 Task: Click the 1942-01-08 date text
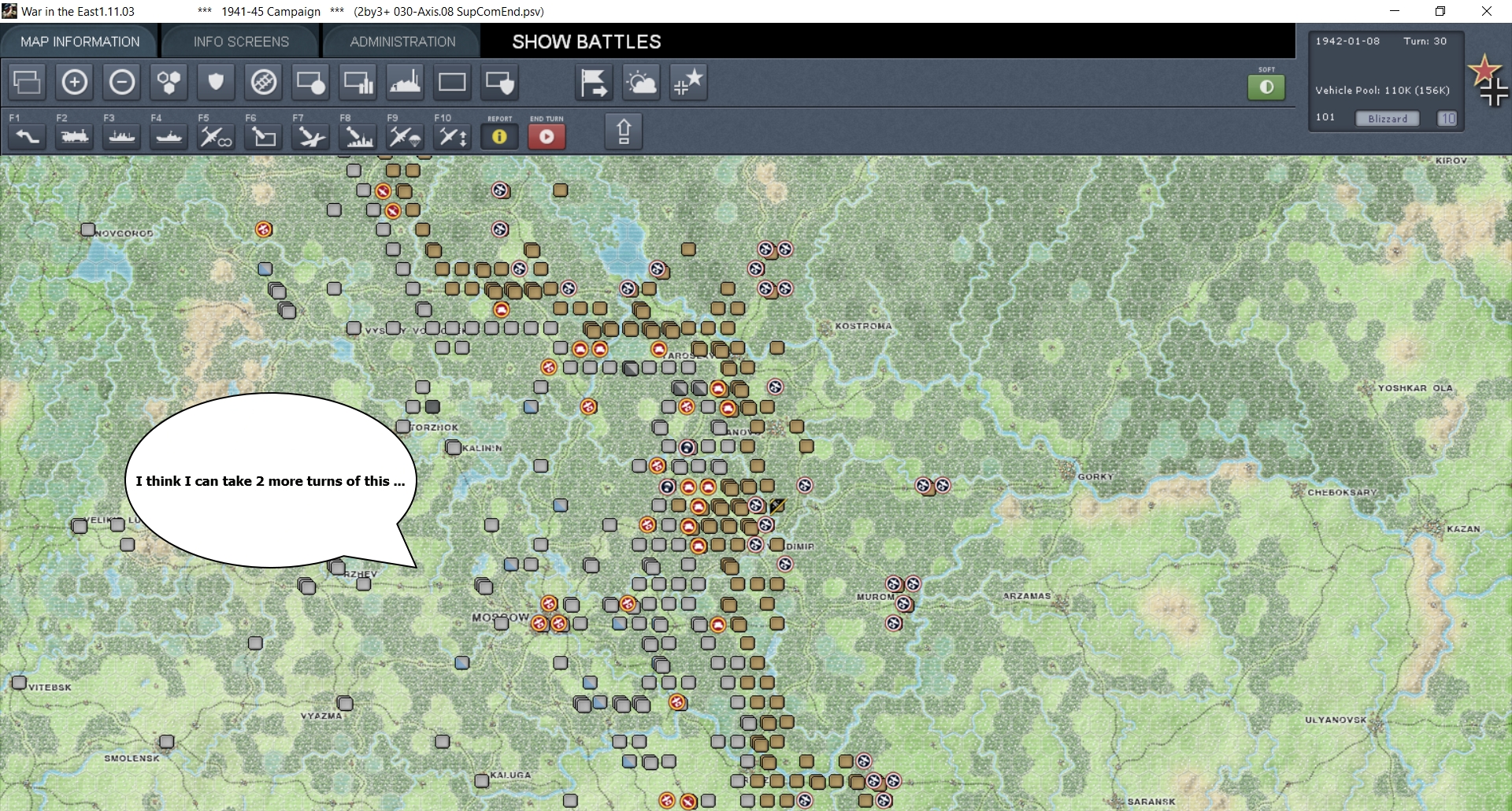(1347, 41)
